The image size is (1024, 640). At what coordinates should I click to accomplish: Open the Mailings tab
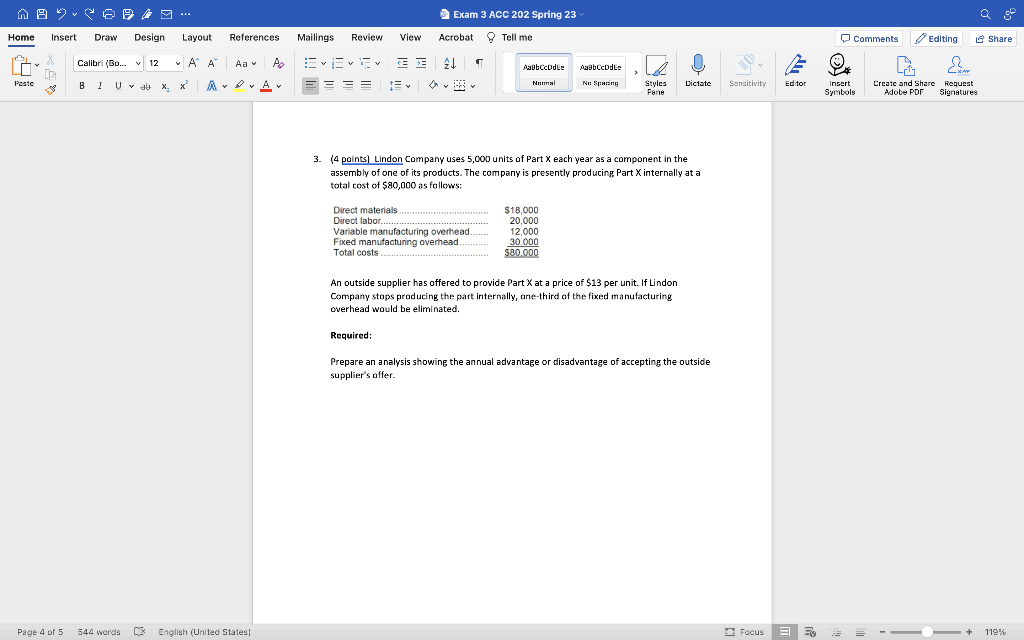tap(315, 37)
